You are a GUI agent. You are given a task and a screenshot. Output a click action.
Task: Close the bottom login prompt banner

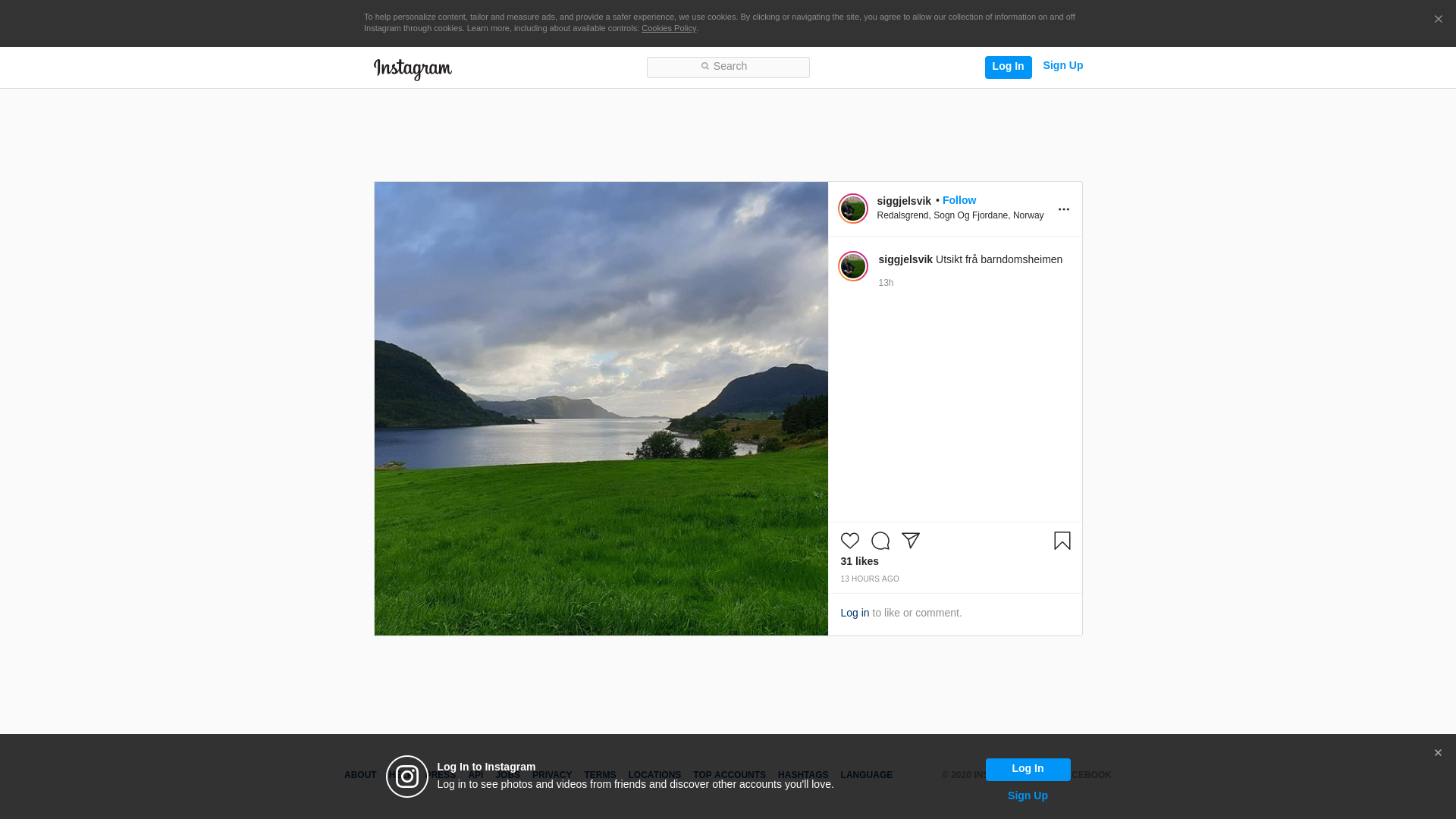click(x=1437, y=753)
